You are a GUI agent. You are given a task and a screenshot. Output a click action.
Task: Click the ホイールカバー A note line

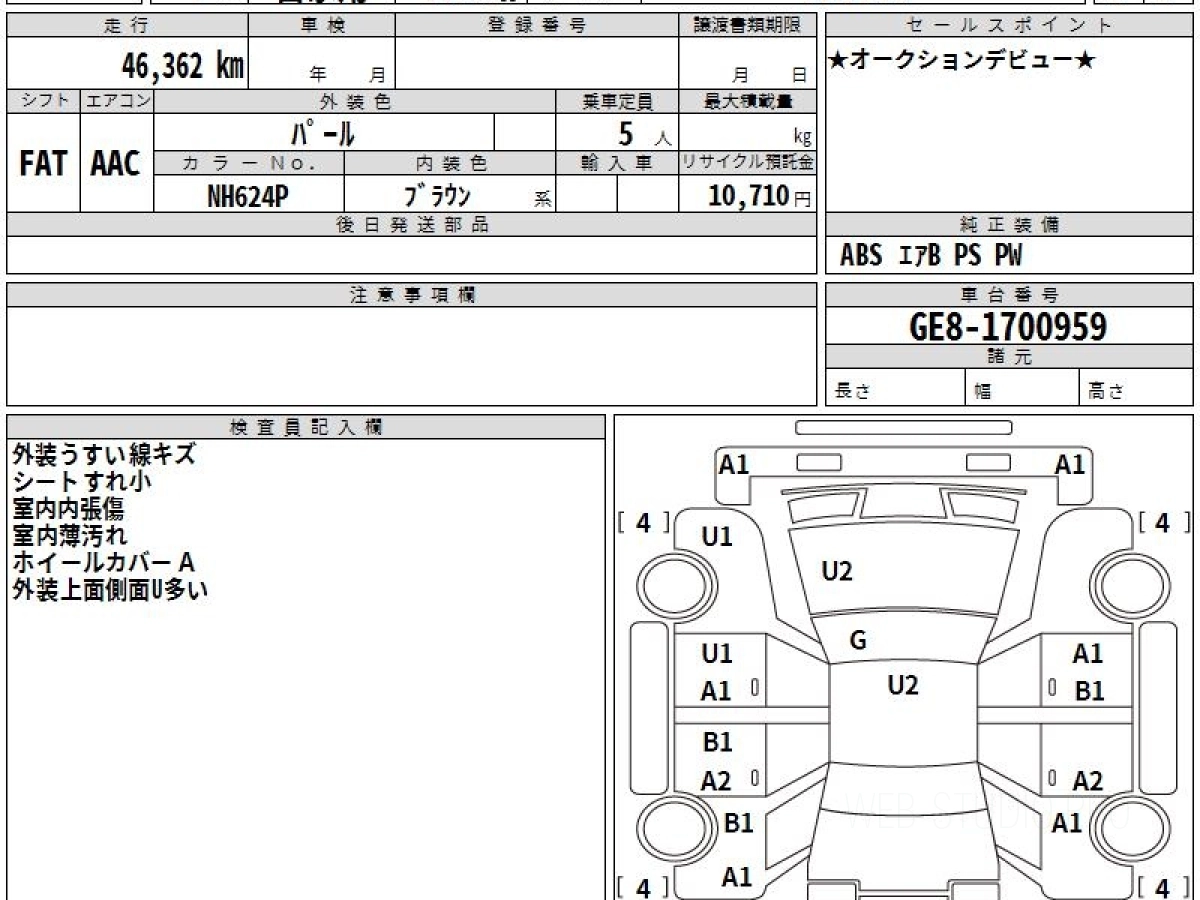pos(102,562)
